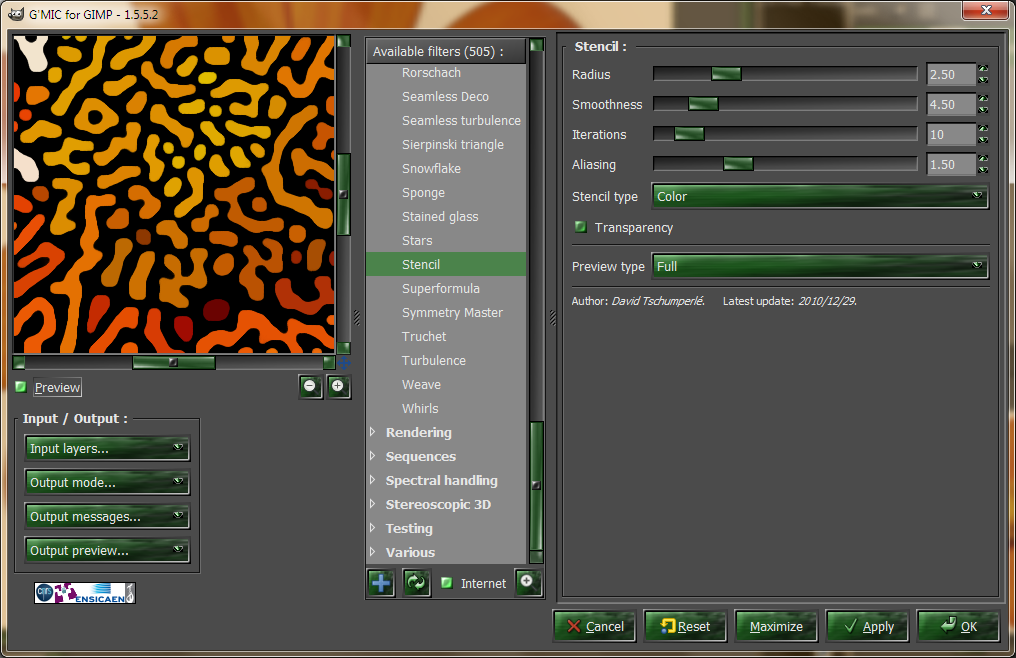
Task: Click the Radius slider handle
Action: tap(726, 74)
